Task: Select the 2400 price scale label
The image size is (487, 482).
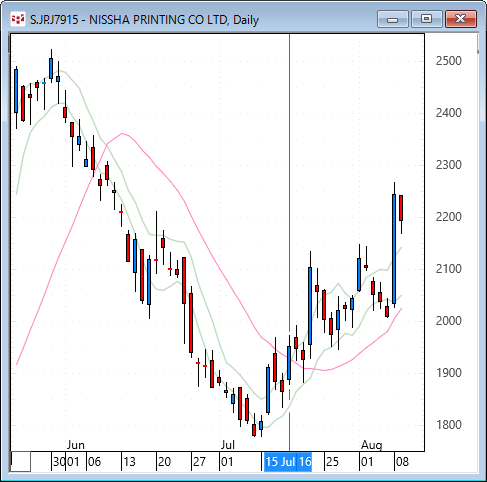Action: [x=448, y=113]
